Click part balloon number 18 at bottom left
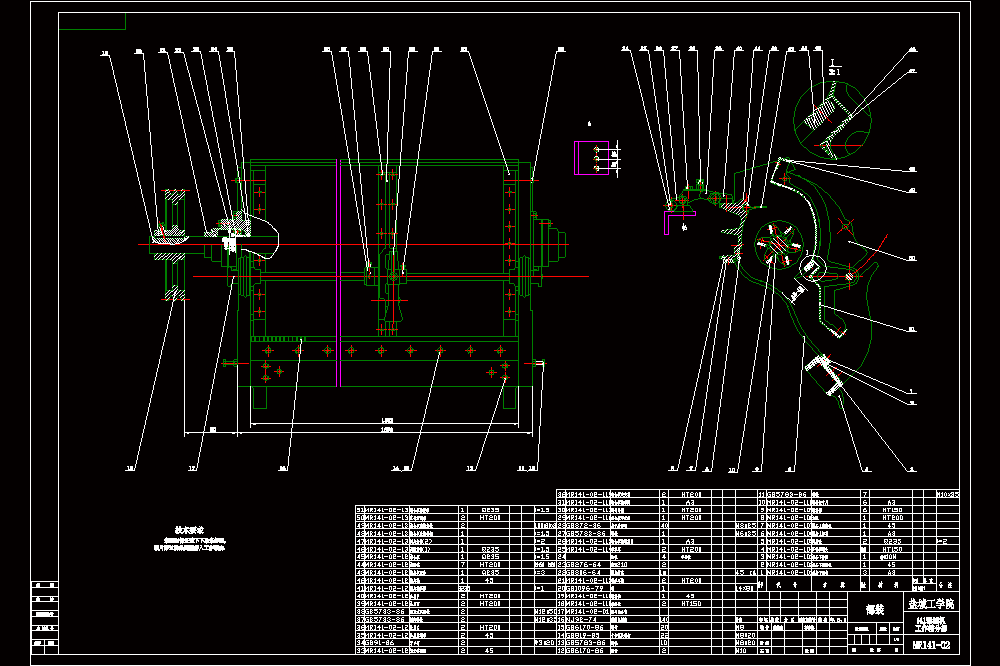This screenshot has width=1000, height=666. point(130,468)
